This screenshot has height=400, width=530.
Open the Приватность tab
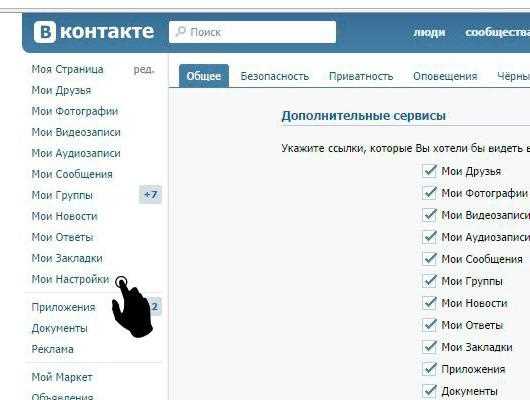pos(361,76)
